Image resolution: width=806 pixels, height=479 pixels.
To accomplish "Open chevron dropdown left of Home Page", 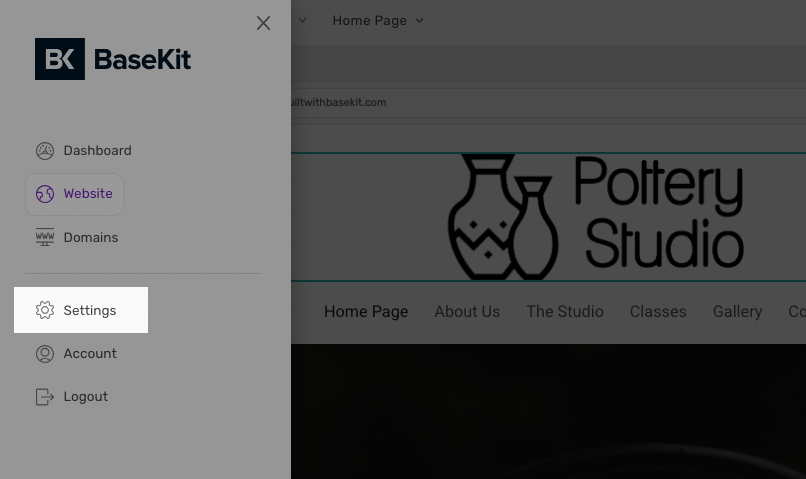I will point(302,21).
